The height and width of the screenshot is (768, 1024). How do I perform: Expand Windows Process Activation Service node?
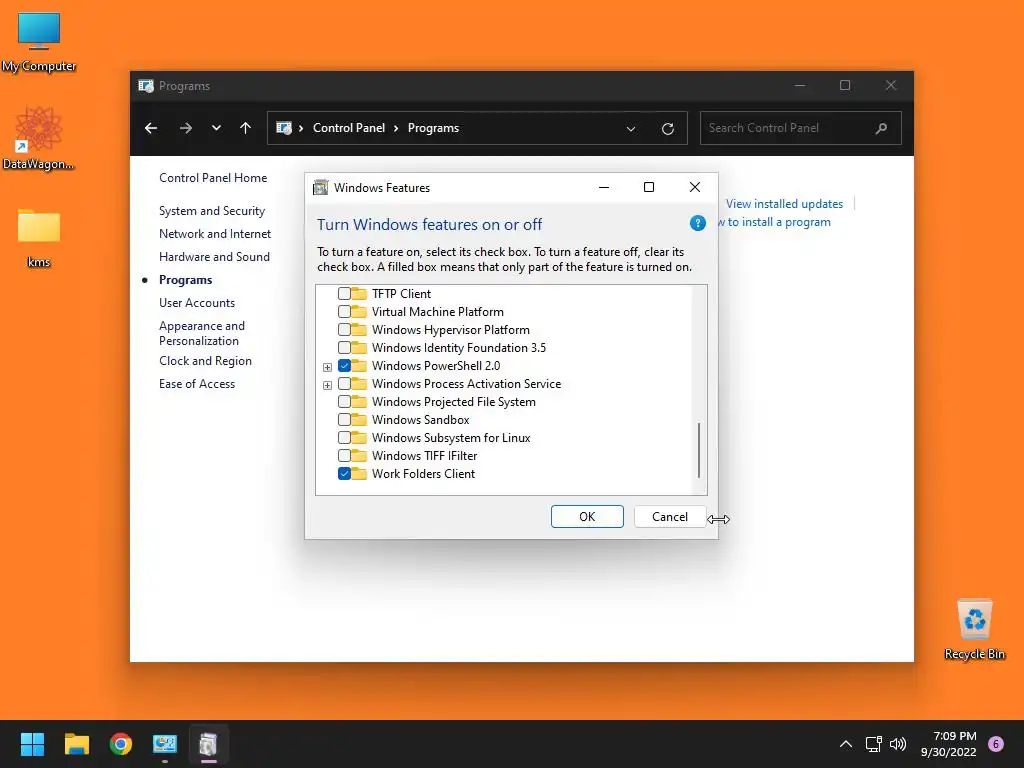click(327, 385)
